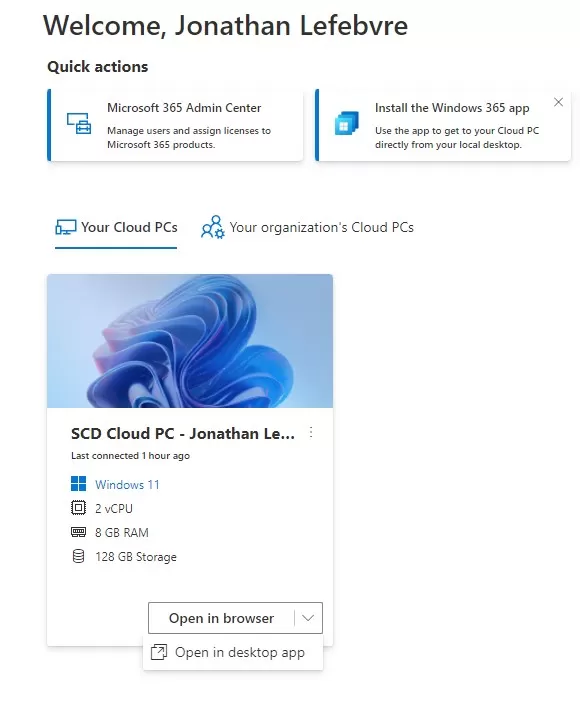Click the Windows logo icon beside Windows 11

[x=78, y=484]
